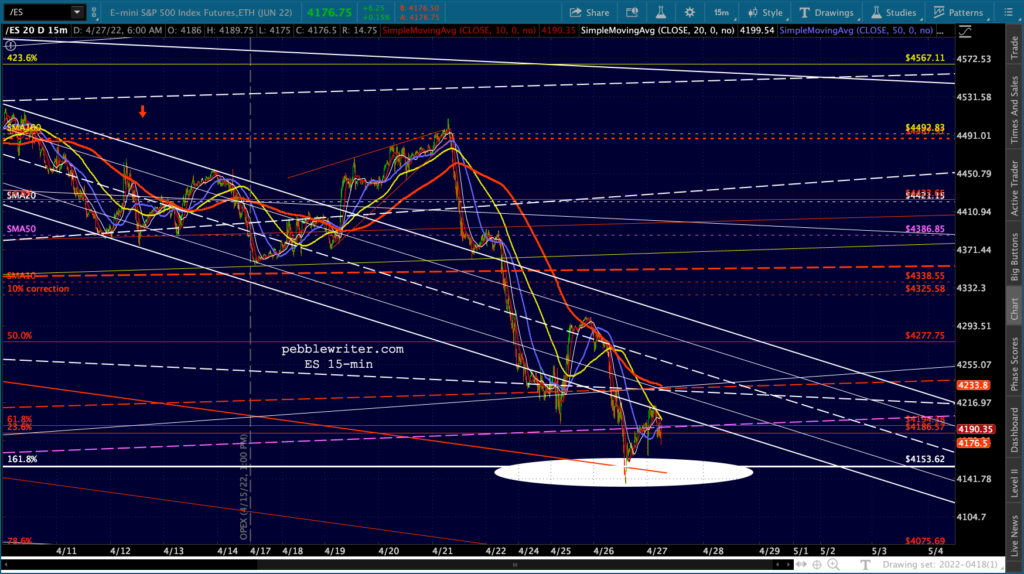The image size is (1024, 574).
Task: Open the Level II sidebar tab
Action: click(x=1015, y=482)
